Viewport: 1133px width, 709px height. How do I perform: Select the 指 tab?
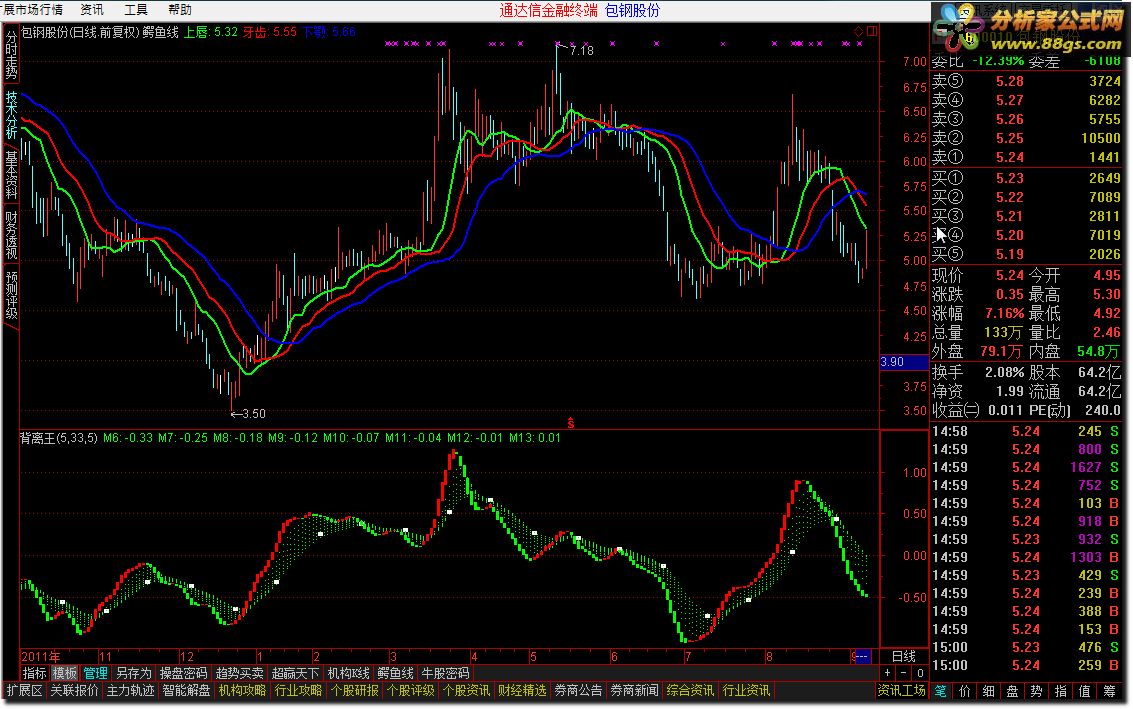[1061, 691]
